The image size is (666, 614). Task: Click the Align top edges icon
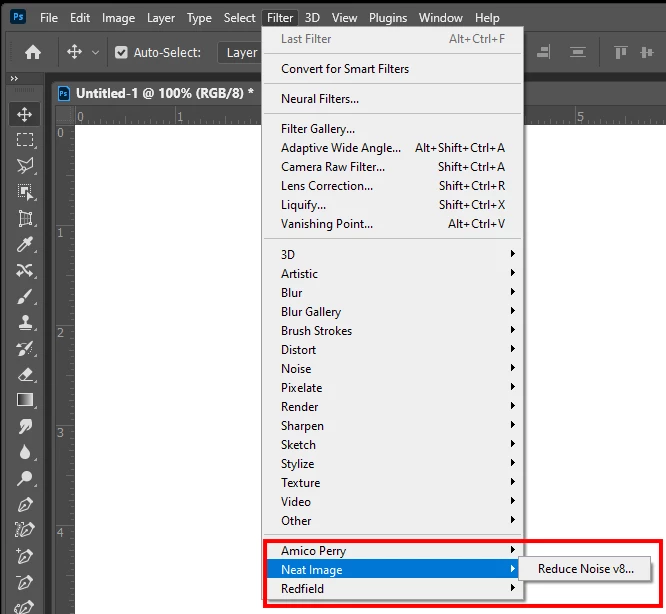pyautogui.click(x=621, y=52)
